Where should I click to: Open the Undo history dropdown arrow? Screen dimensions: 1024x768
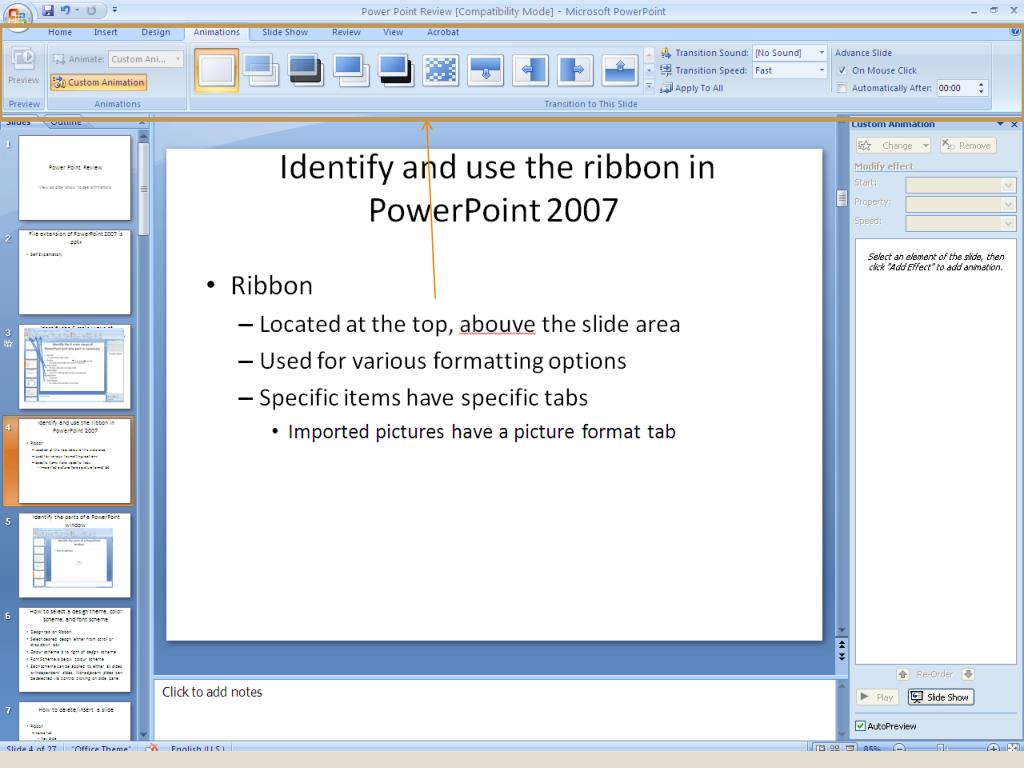[x=76, y=10]
